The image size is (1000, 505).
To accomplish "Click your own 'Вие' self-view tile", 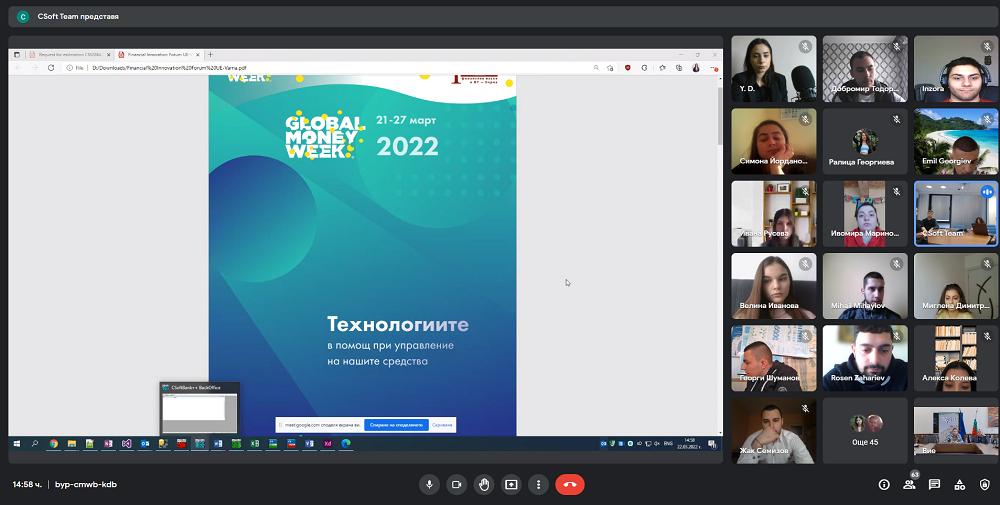I will click(956, 431).
